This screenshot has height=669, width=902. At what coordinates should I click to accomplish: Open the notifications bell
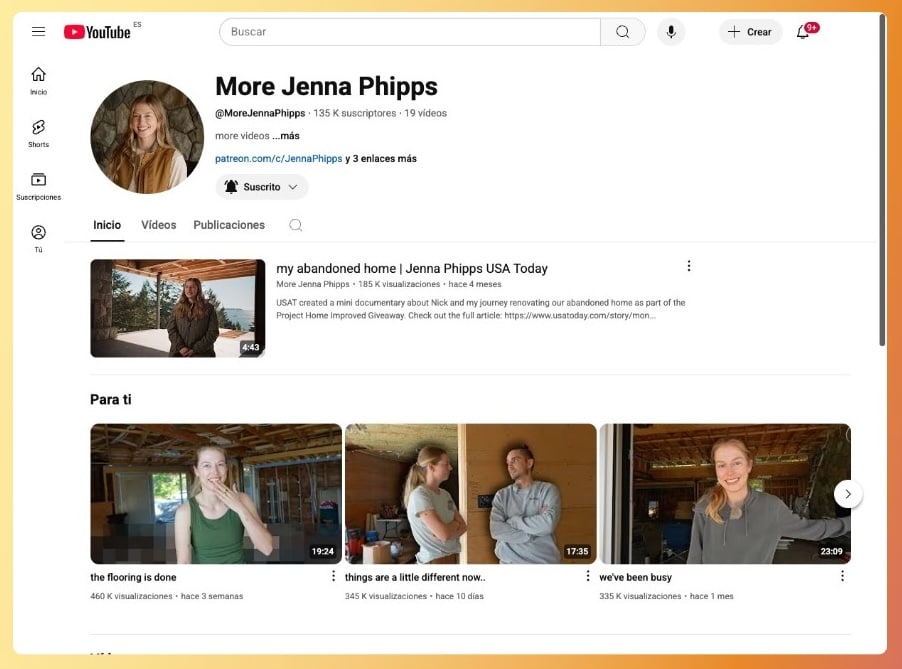click(803, 32)
